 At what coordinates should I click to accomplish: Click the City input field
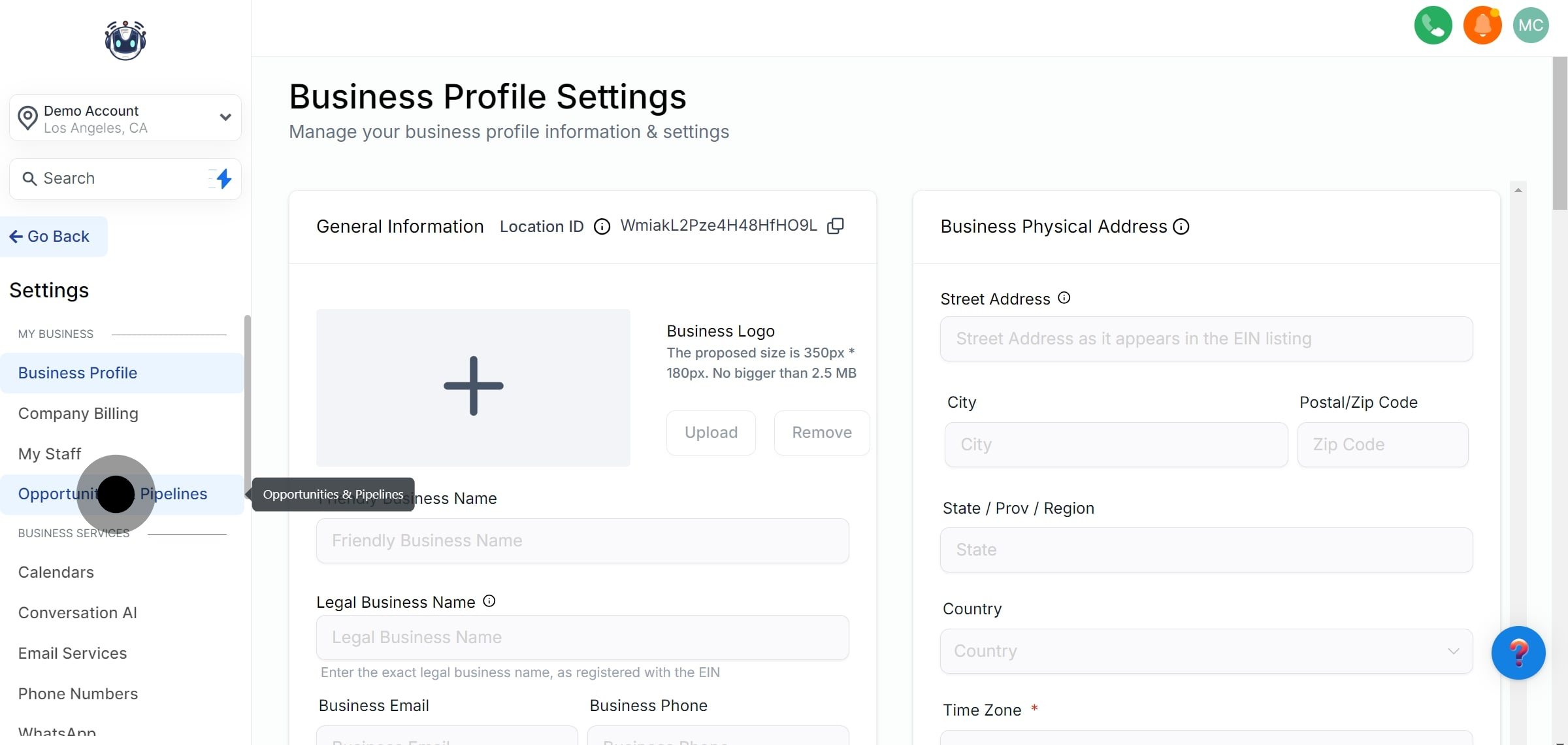[x=1115, y=444]
